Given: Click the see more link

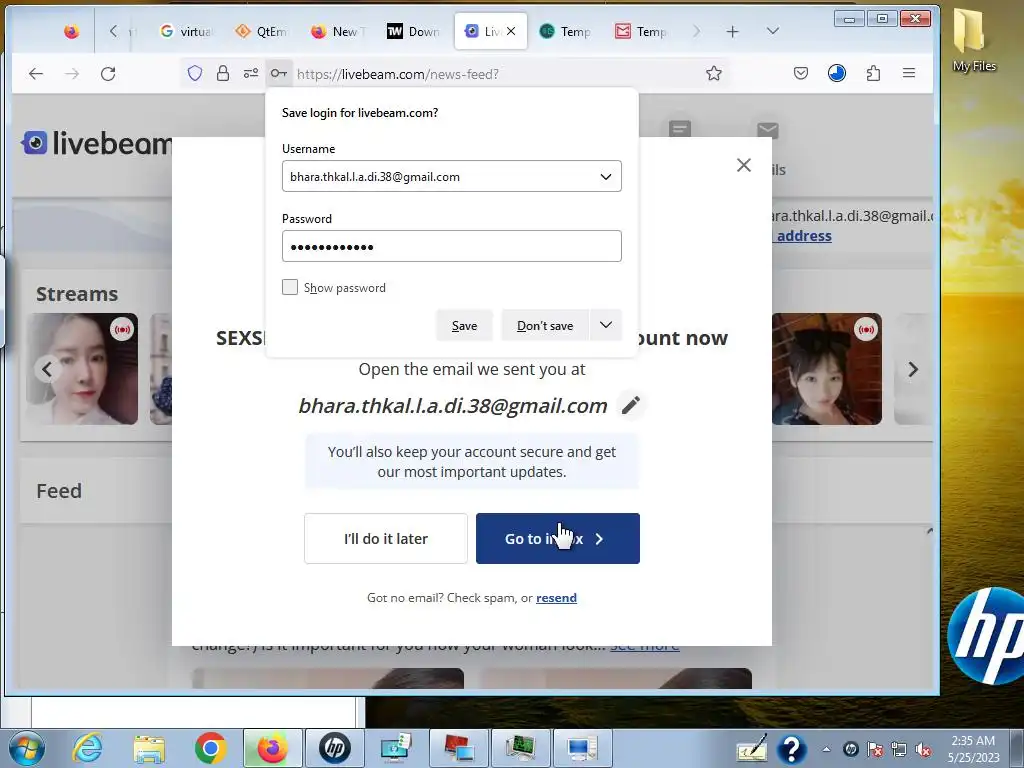Looking at the screenshot, I should pos(645,647).
